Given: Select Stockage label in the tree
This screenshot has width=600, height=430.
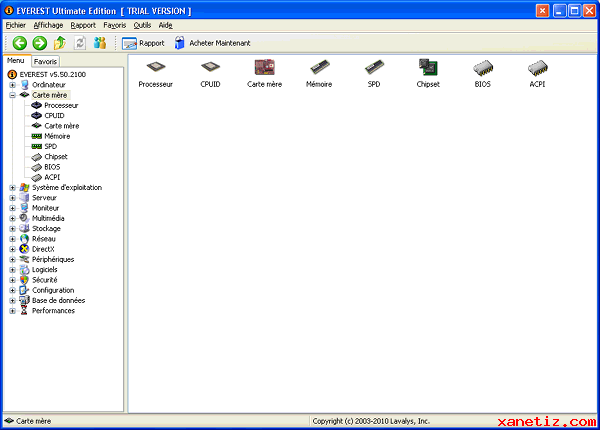Looking at the screenshot, I should coord(46,229).
